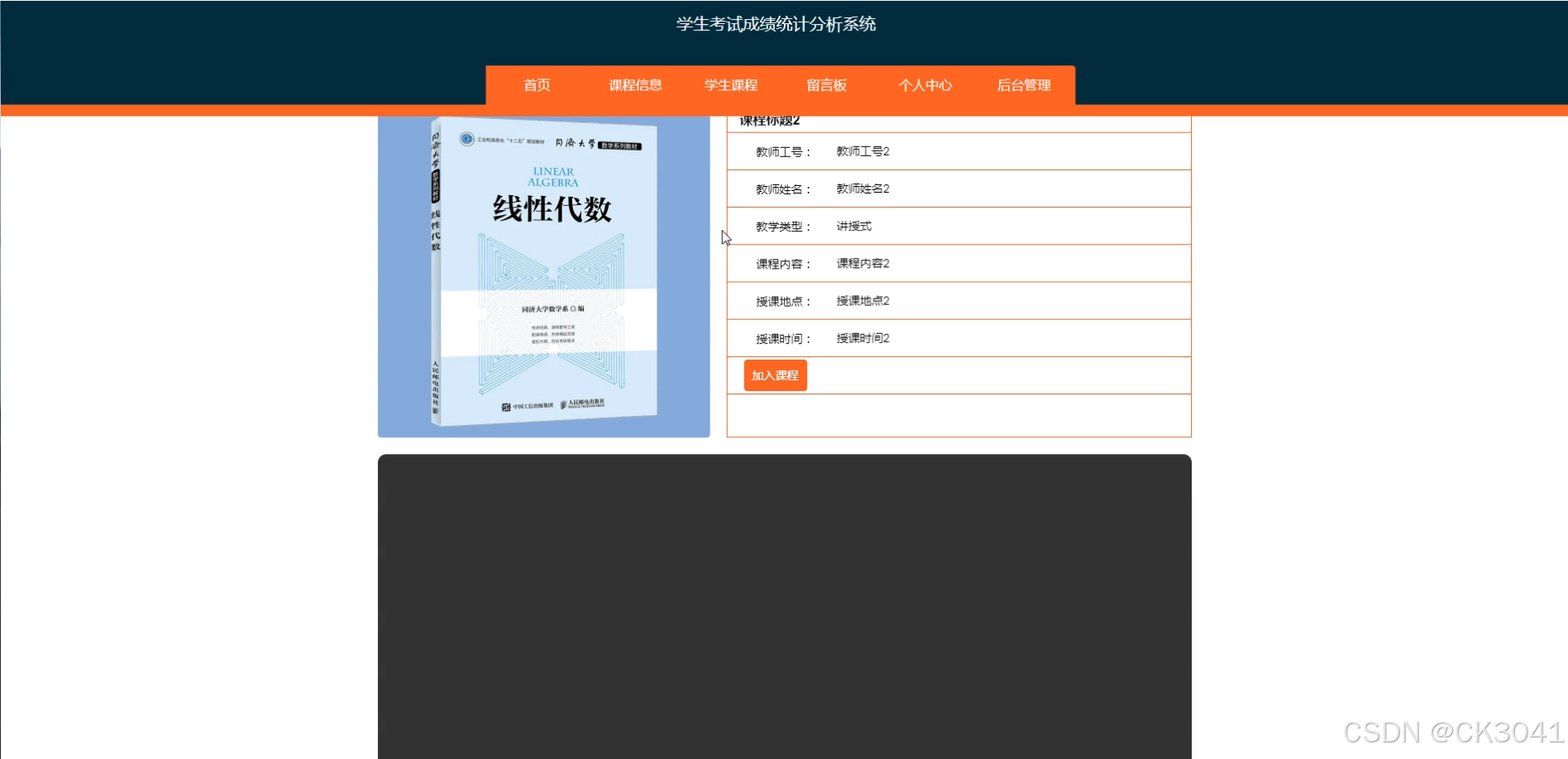The image size is (1568, 759).
Task: Click the 授课时间2 value
Action: click(x=863, y=338)
